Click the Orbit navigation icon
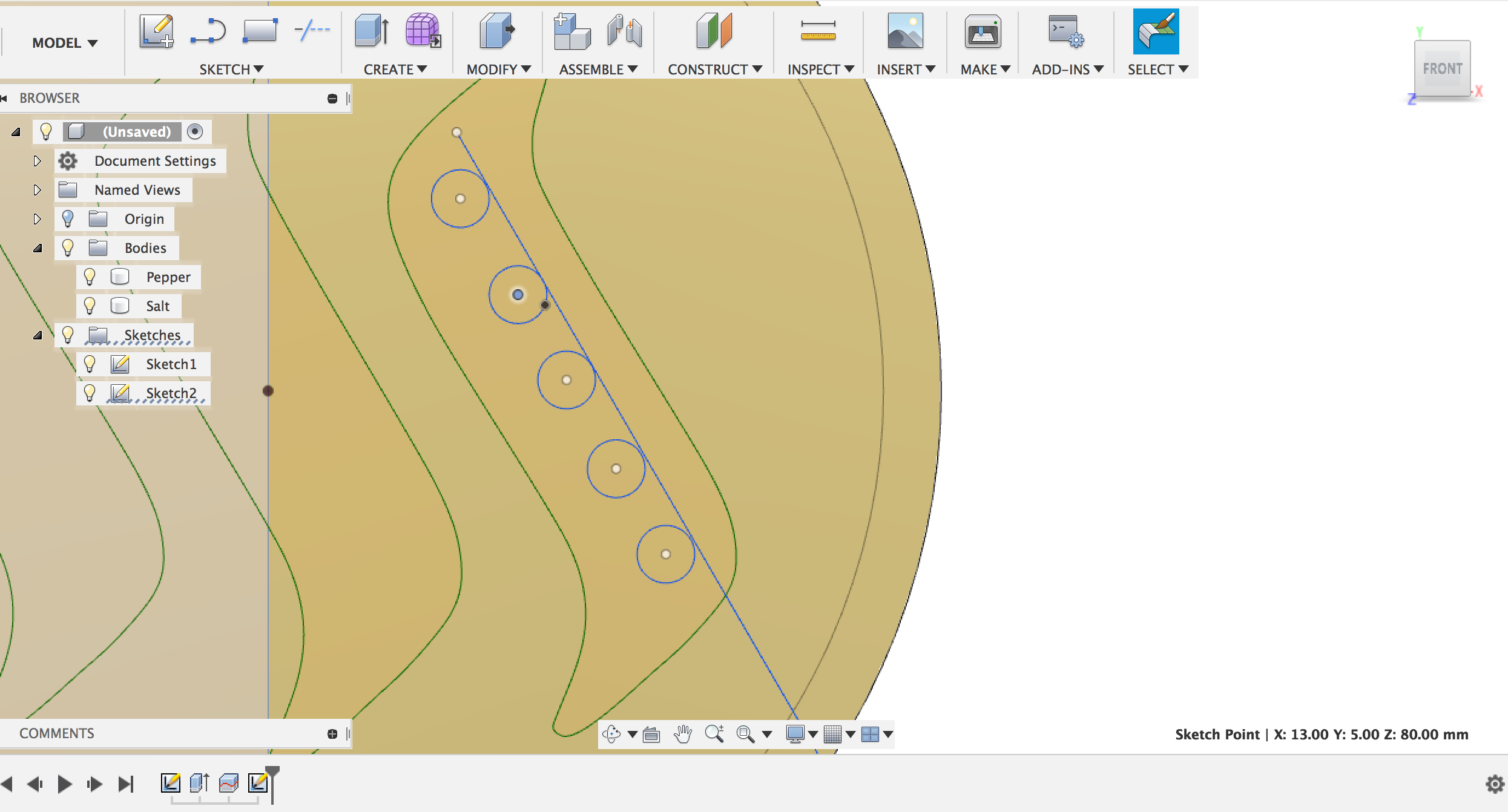Image resolution: width=1508 pixels, height=812 pixels. pos(611,734)
